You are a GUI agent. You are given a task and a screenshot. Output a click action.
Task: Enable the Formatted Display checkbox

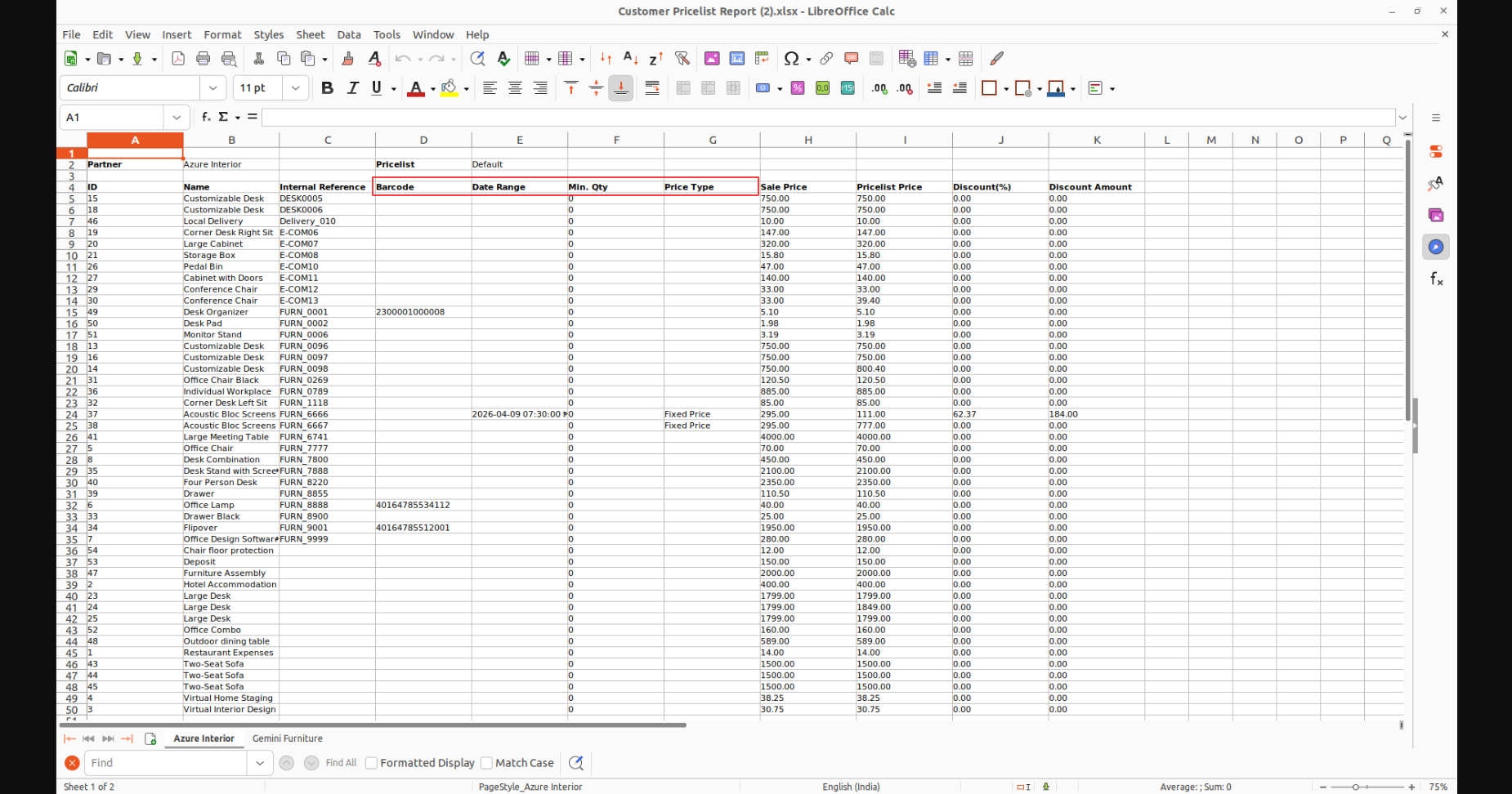(372, 763)
